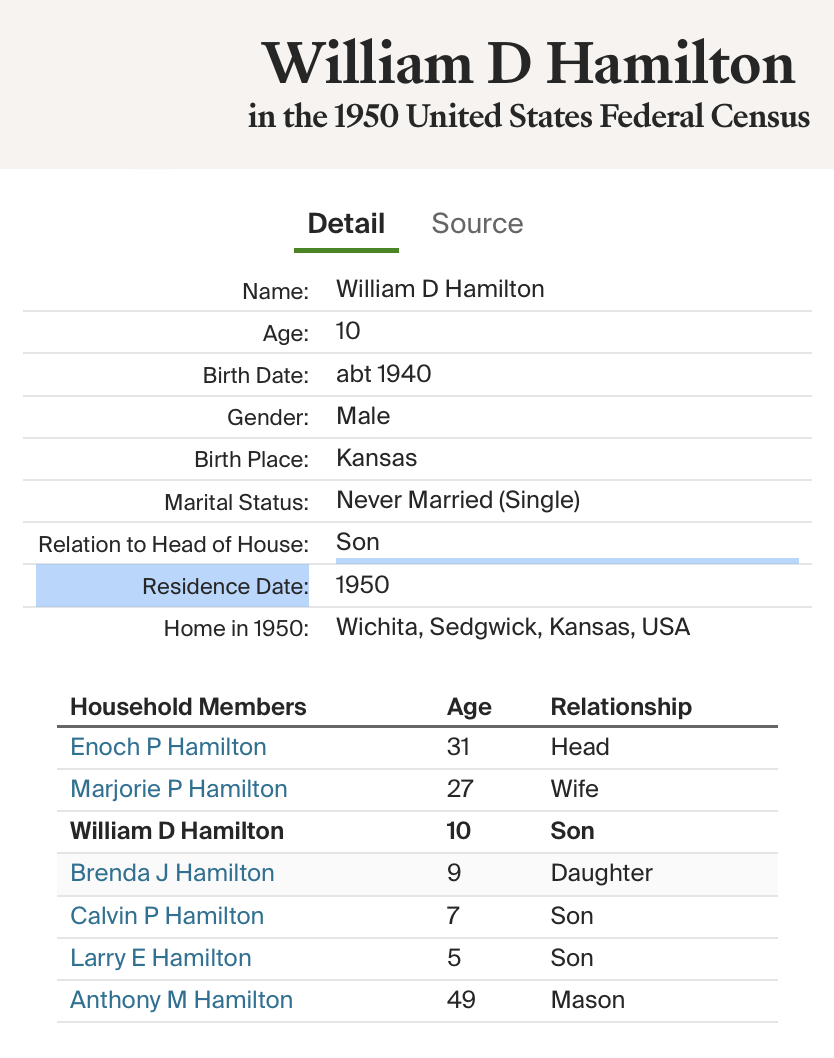834x1058 pixels.
Task: Open Anthony M Hamilton household member link
Action: pyautogui.click(x=181, y=1000)
